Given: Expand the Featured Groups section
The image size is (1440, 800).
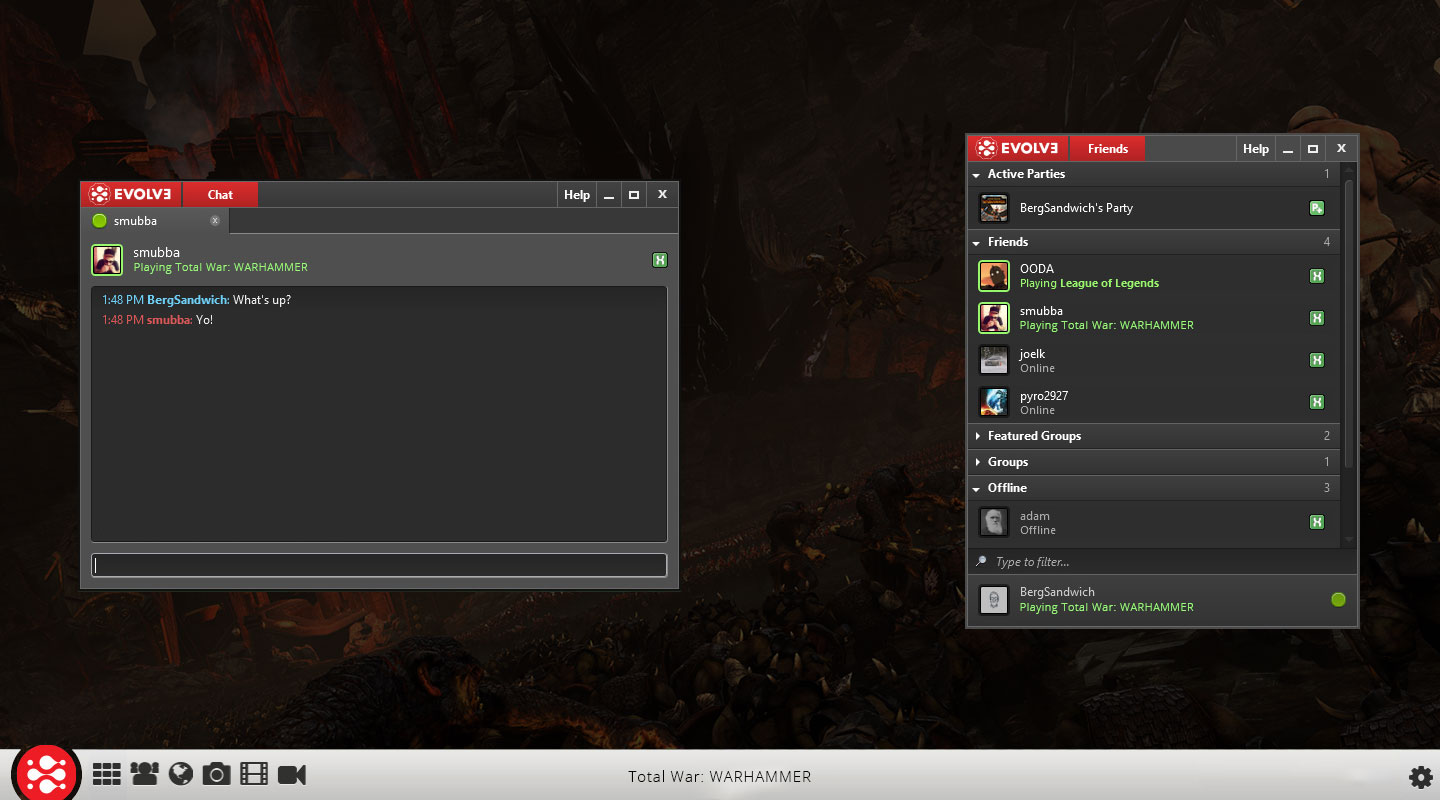Looking at the screenshot, I should [977, 436].
